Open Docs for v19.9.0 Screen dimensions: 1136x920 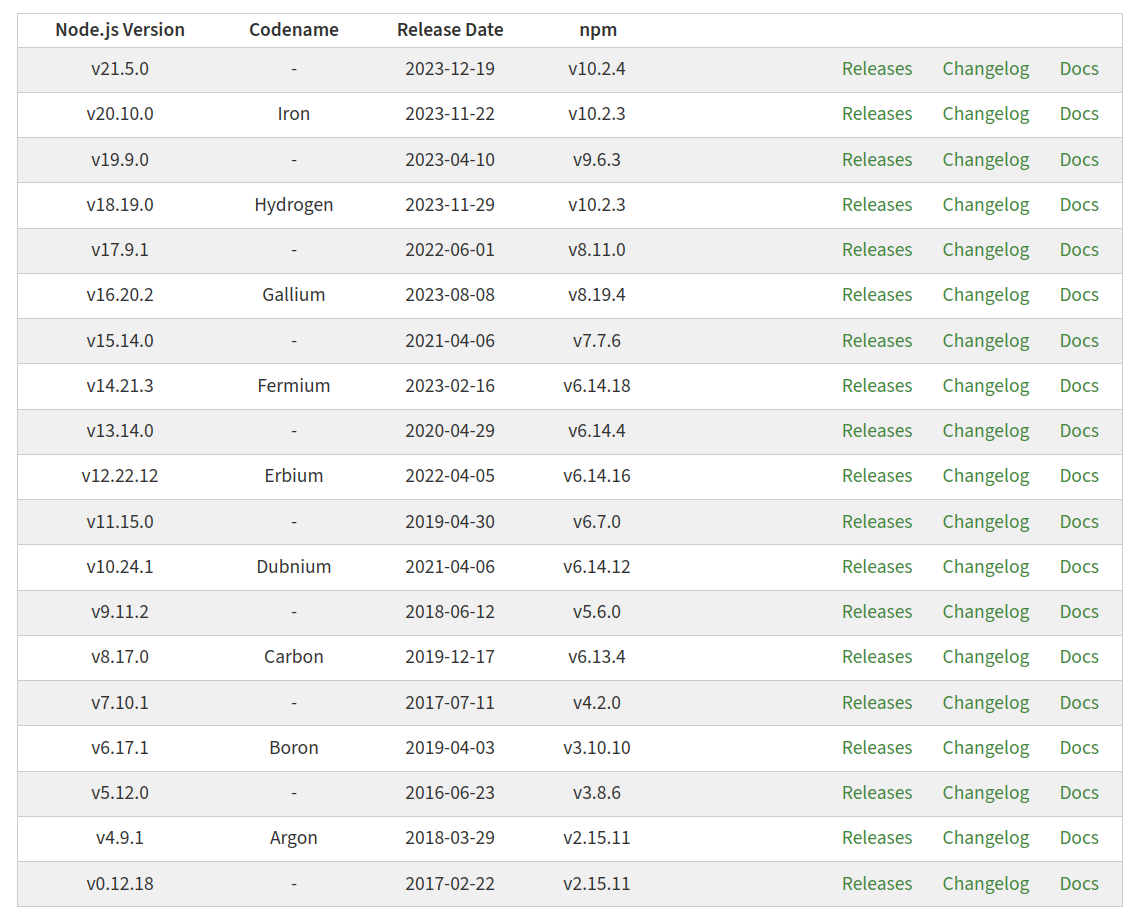[x=1079, y=159]
